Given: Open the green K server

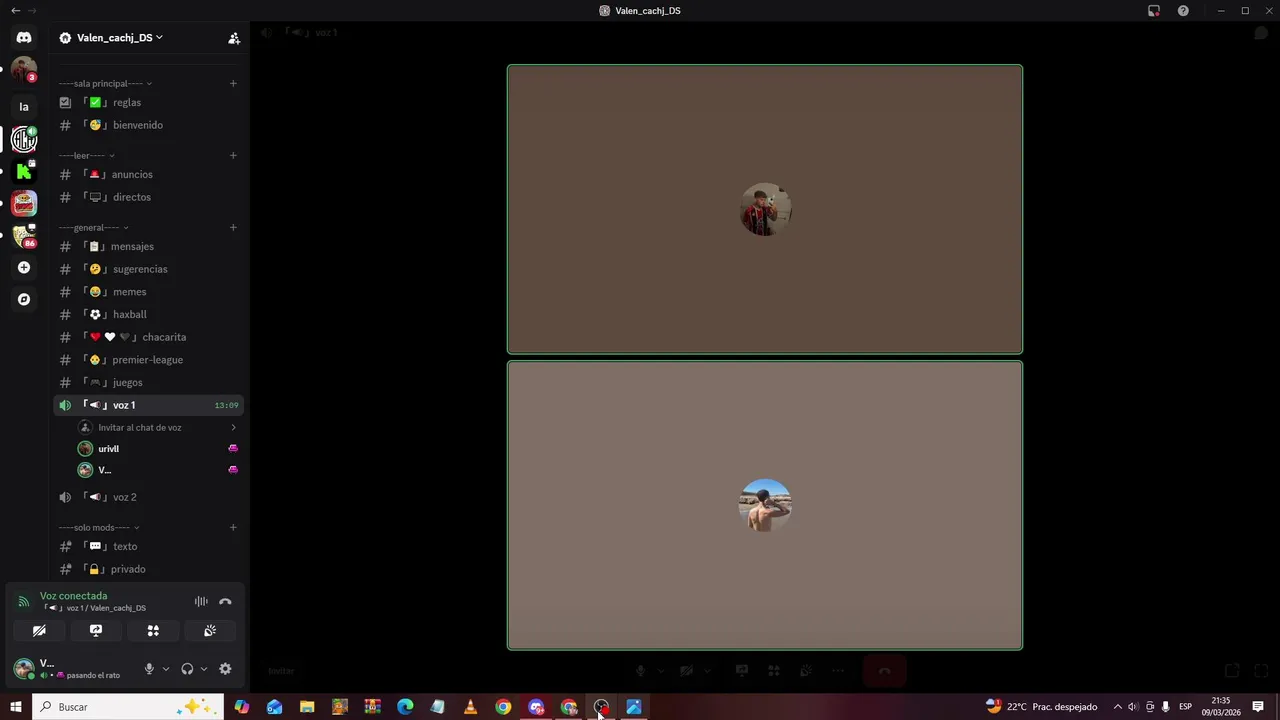Looking at the screenshot, I should (x=24, y=171).
